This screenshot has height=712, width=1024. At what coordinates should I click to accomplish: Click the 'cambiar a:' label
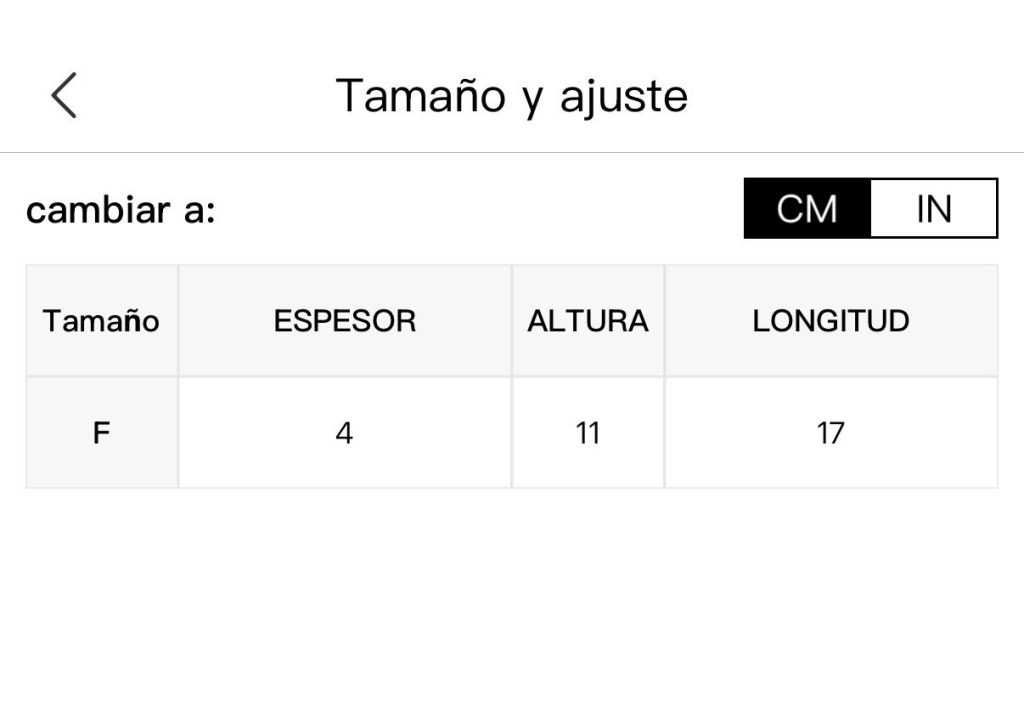(121, 211)
